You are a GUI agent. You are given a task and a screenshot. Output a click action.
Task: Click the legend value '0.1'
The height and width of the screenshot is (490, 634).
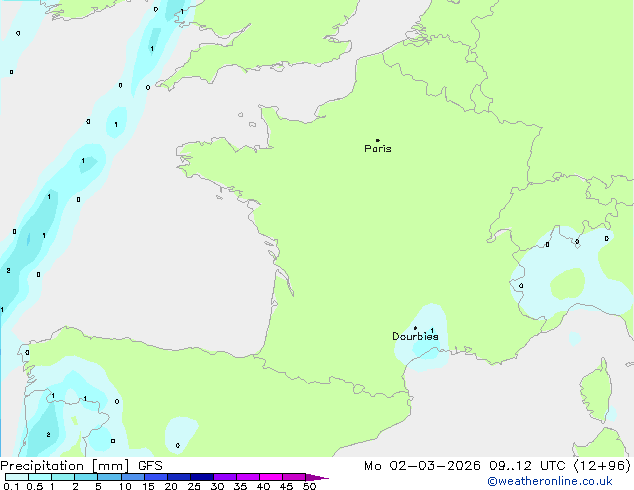[x=11, y=486]
